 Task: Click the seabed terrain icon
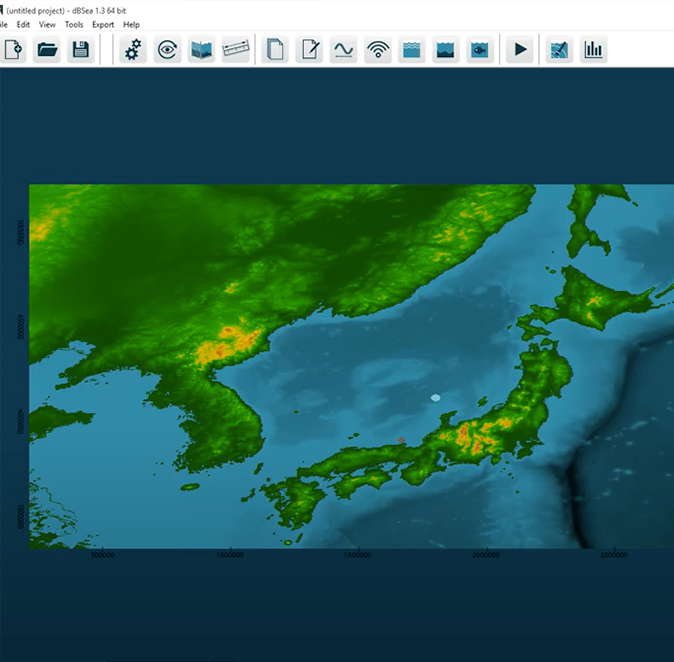click(445, 49)
